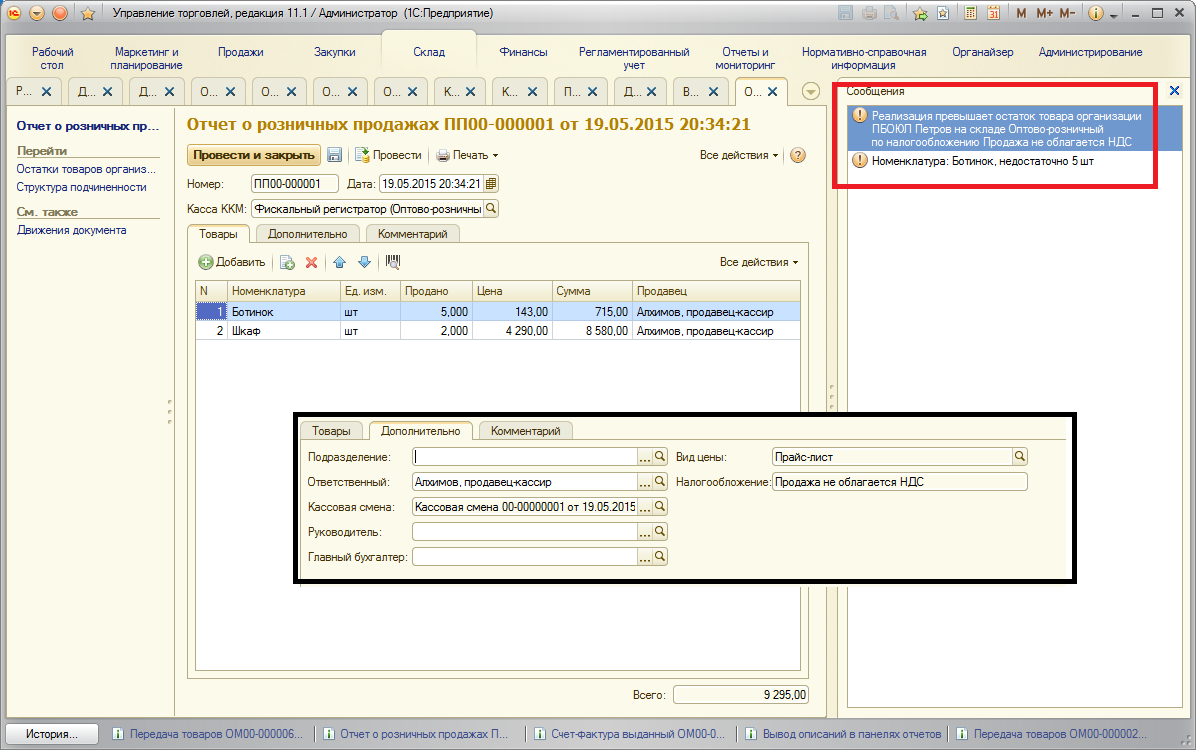Open the Движения документа link

click(x=71, y=230)
